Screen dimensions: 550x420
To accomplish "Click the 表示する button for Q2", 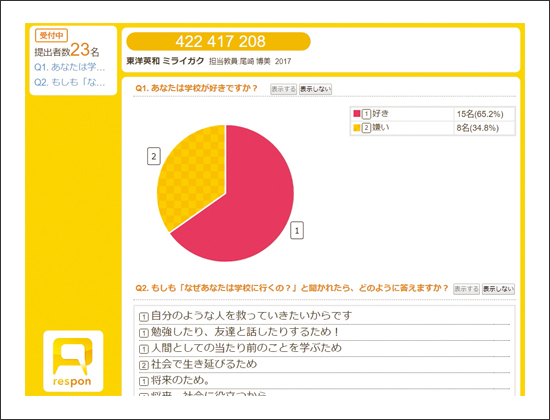I will pos(466,289).
